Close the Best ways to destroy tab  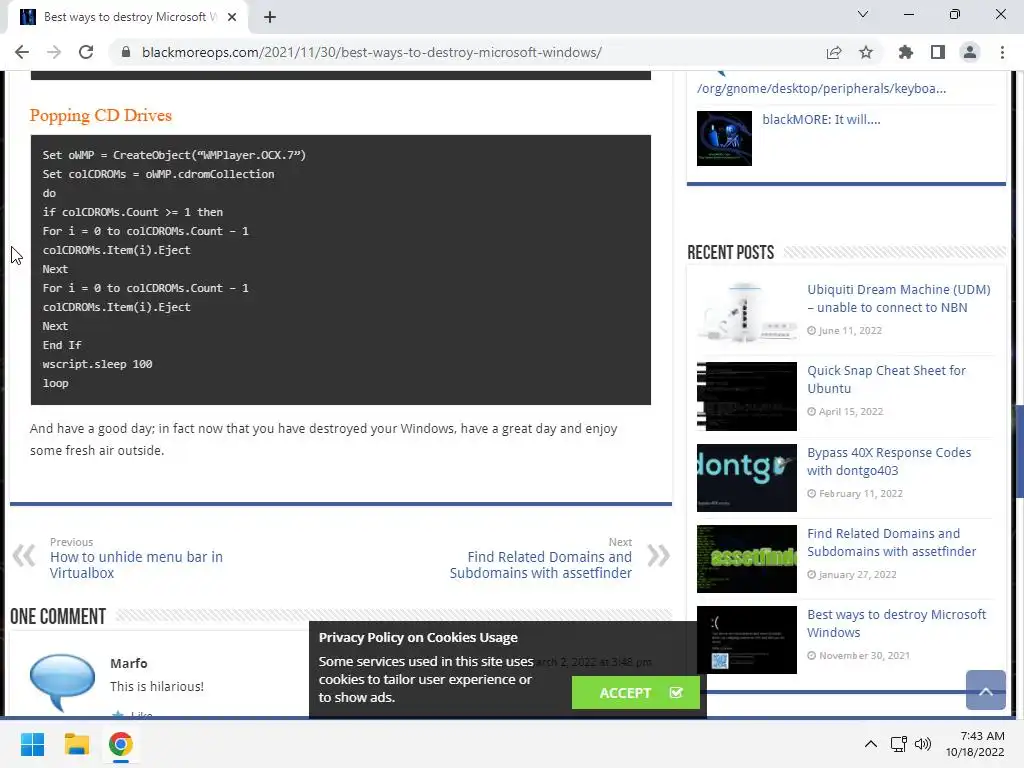point(232,17)
